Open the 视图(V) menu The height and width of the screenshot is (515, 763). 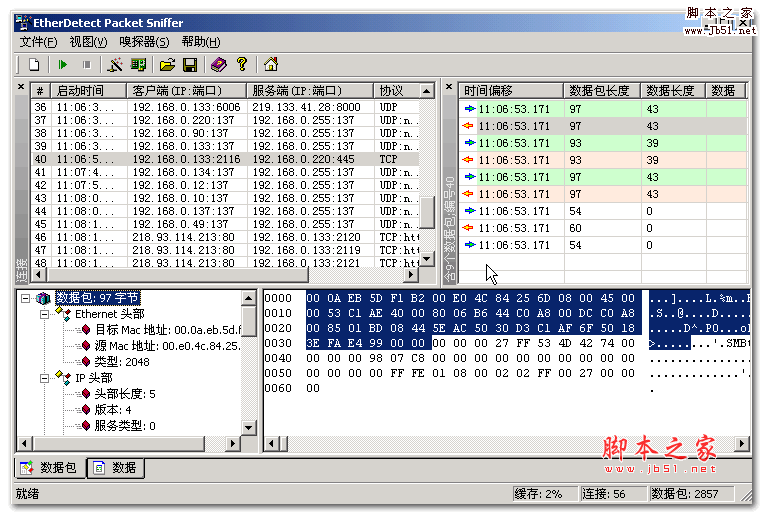click(x=88, y=41)
